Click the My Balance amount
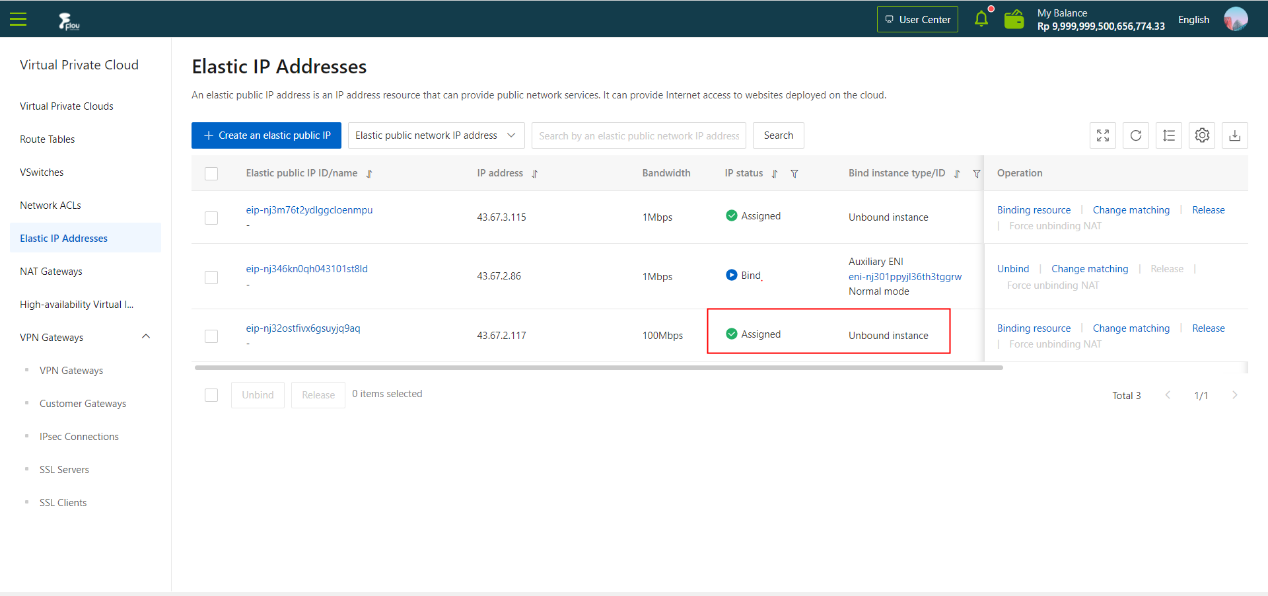 1101,26
